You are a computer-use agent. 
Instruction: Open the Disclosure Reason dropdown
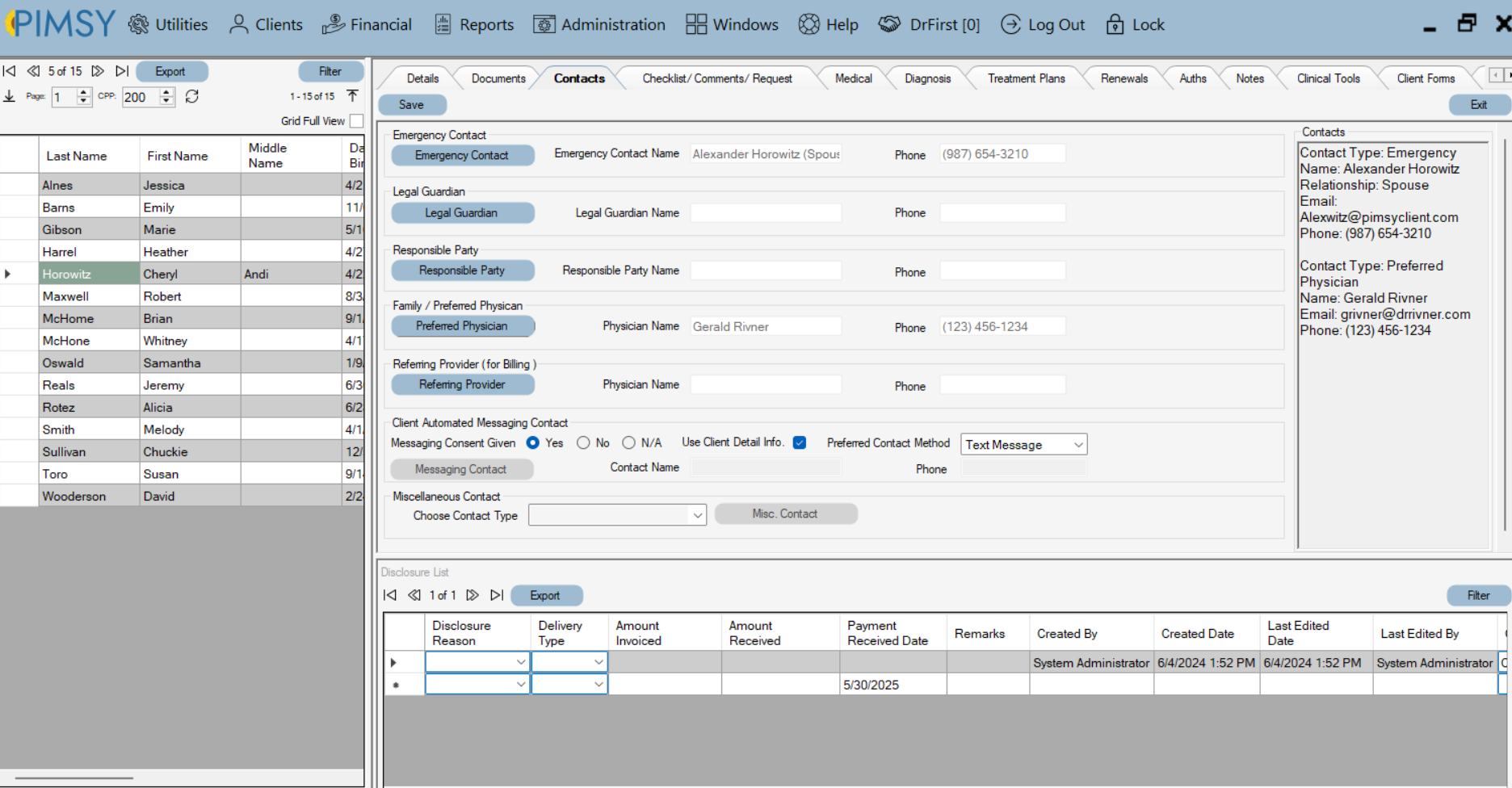pyautogui.click(x=521, y=662)
